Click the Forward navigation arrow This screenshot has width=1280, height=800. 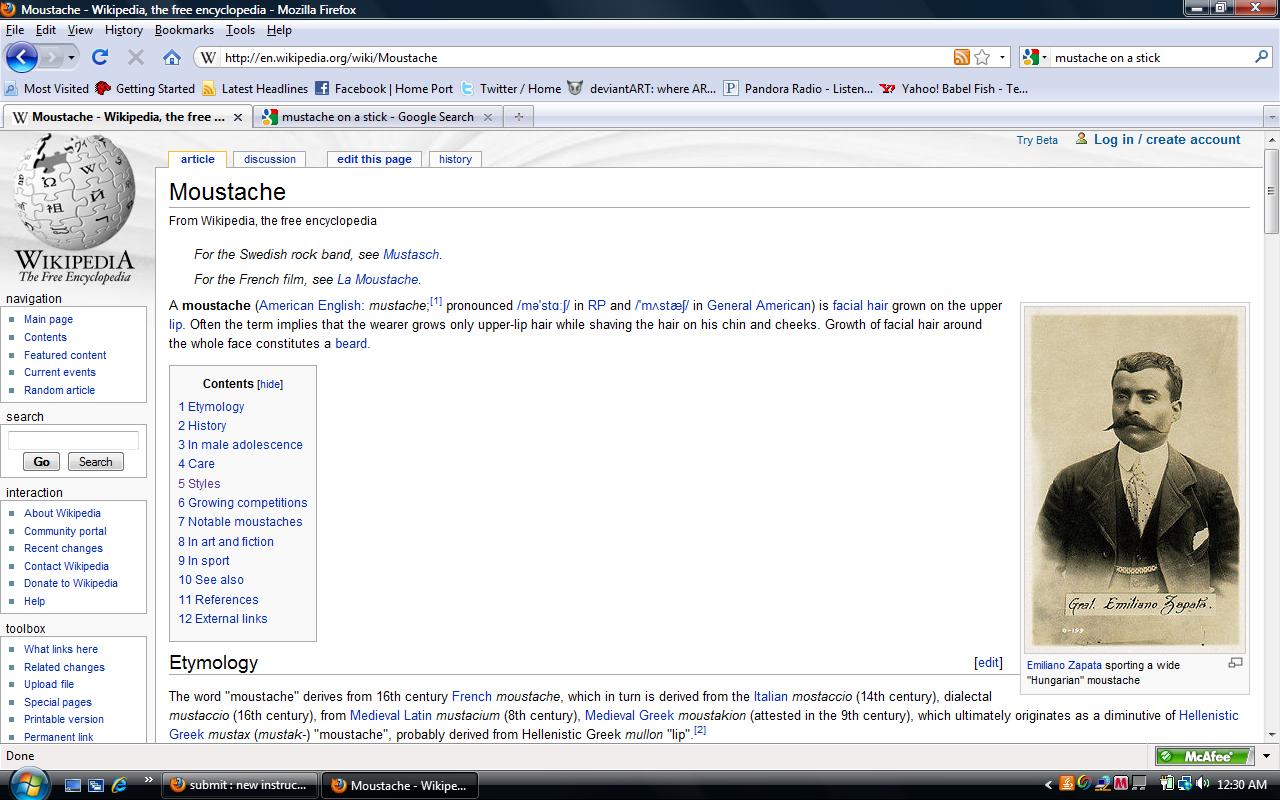pyautogui.click(x=51, y=57)
